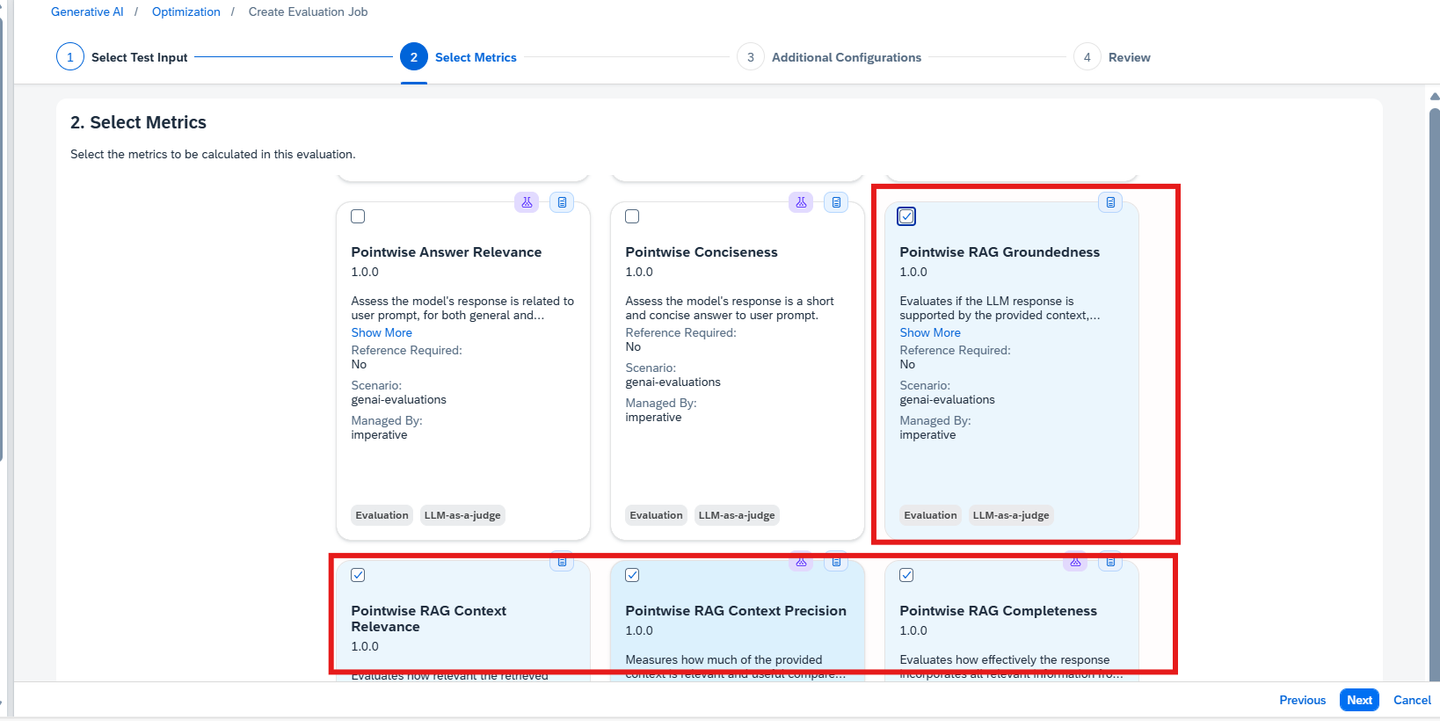
Task: Click LLM-as-a-judge tag on Pointwise Conciseness card
Action: pyautogui.click(x=736, y=515)
